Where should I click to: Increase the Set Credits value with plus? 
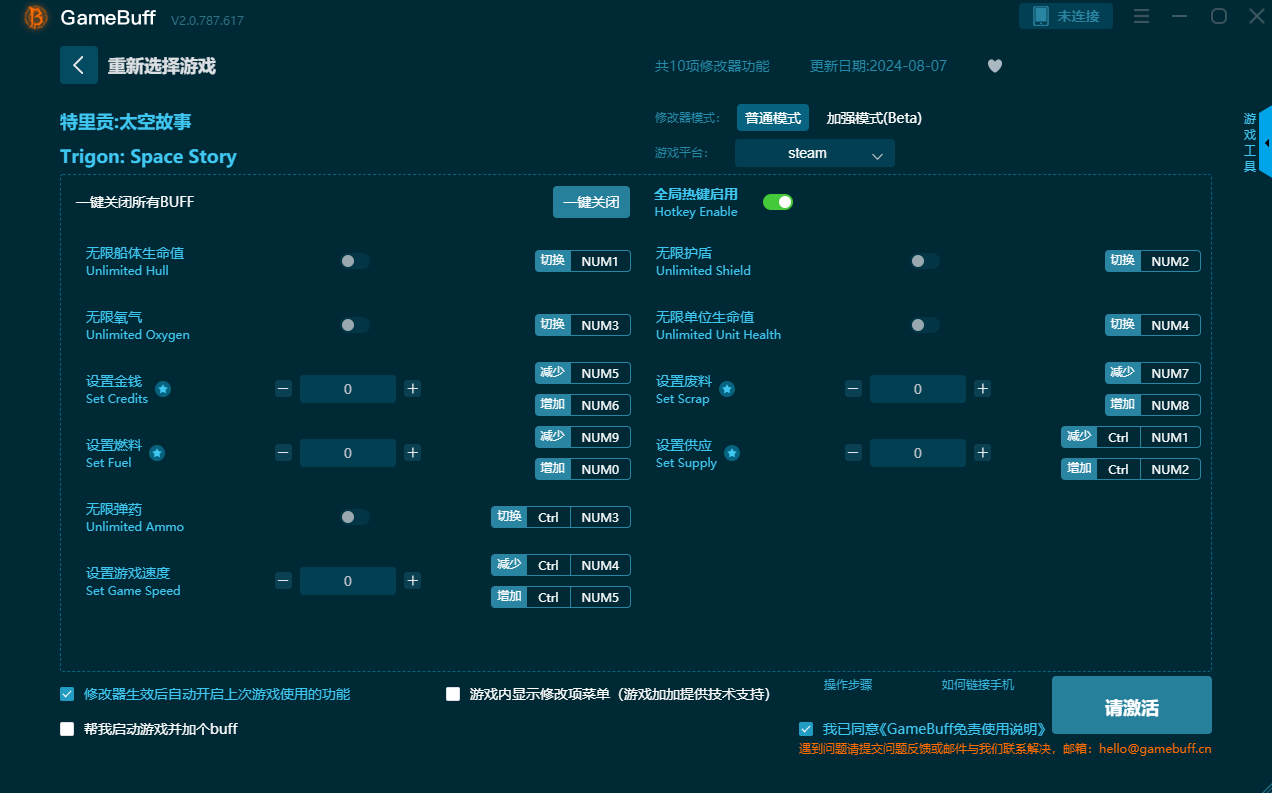pos(412,389)
